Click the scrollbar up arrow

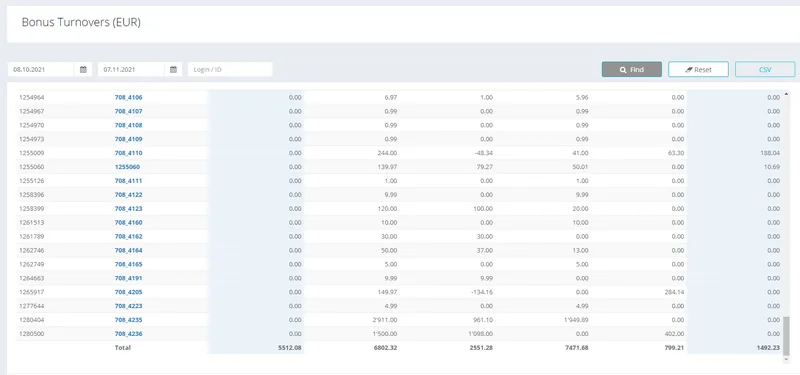click(x=786, y=94)
